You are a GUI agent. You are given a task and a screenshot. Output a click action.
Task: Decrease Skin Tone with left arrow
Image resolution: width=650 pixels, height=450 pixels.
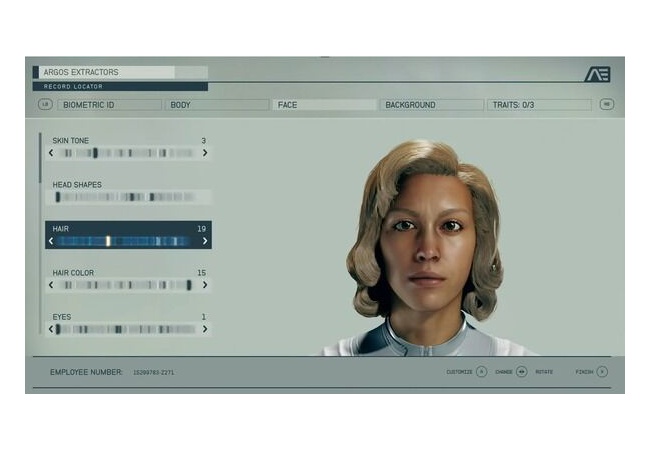pyautogui.click(x=51, y=153)
